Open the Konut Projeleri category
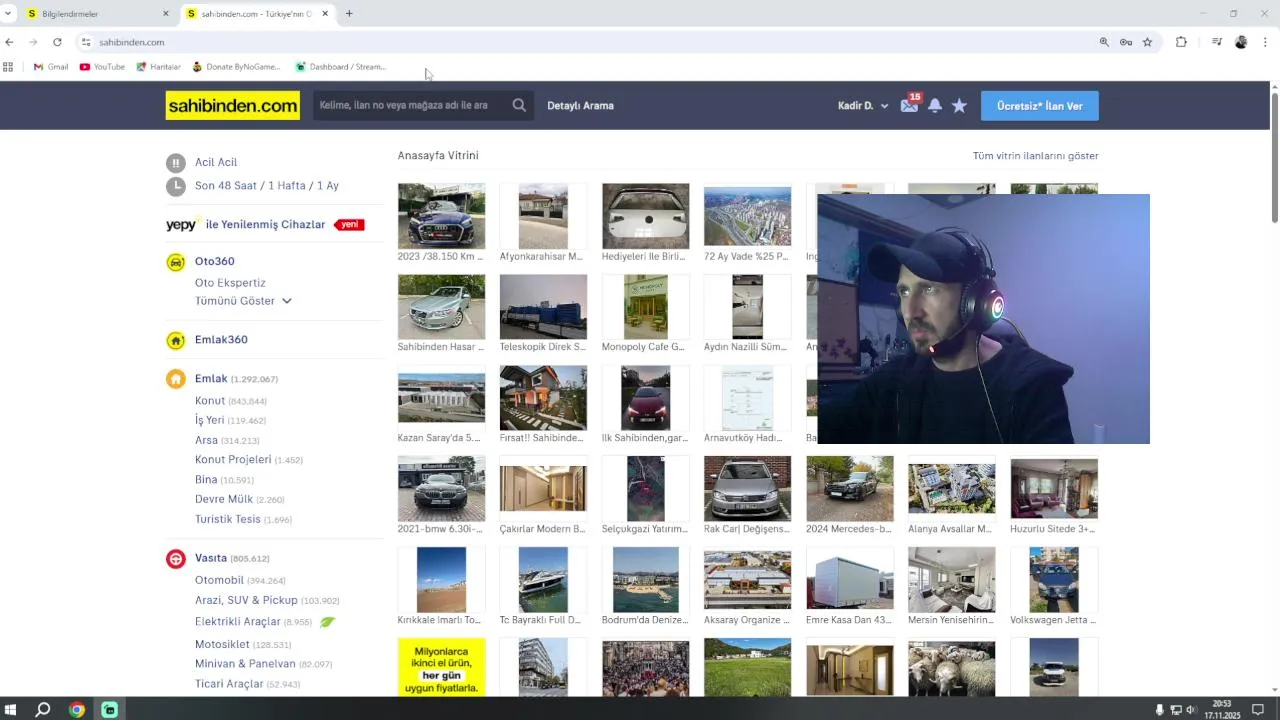Viewport: 1280px width, 720px height. click(x=233, y=460)
